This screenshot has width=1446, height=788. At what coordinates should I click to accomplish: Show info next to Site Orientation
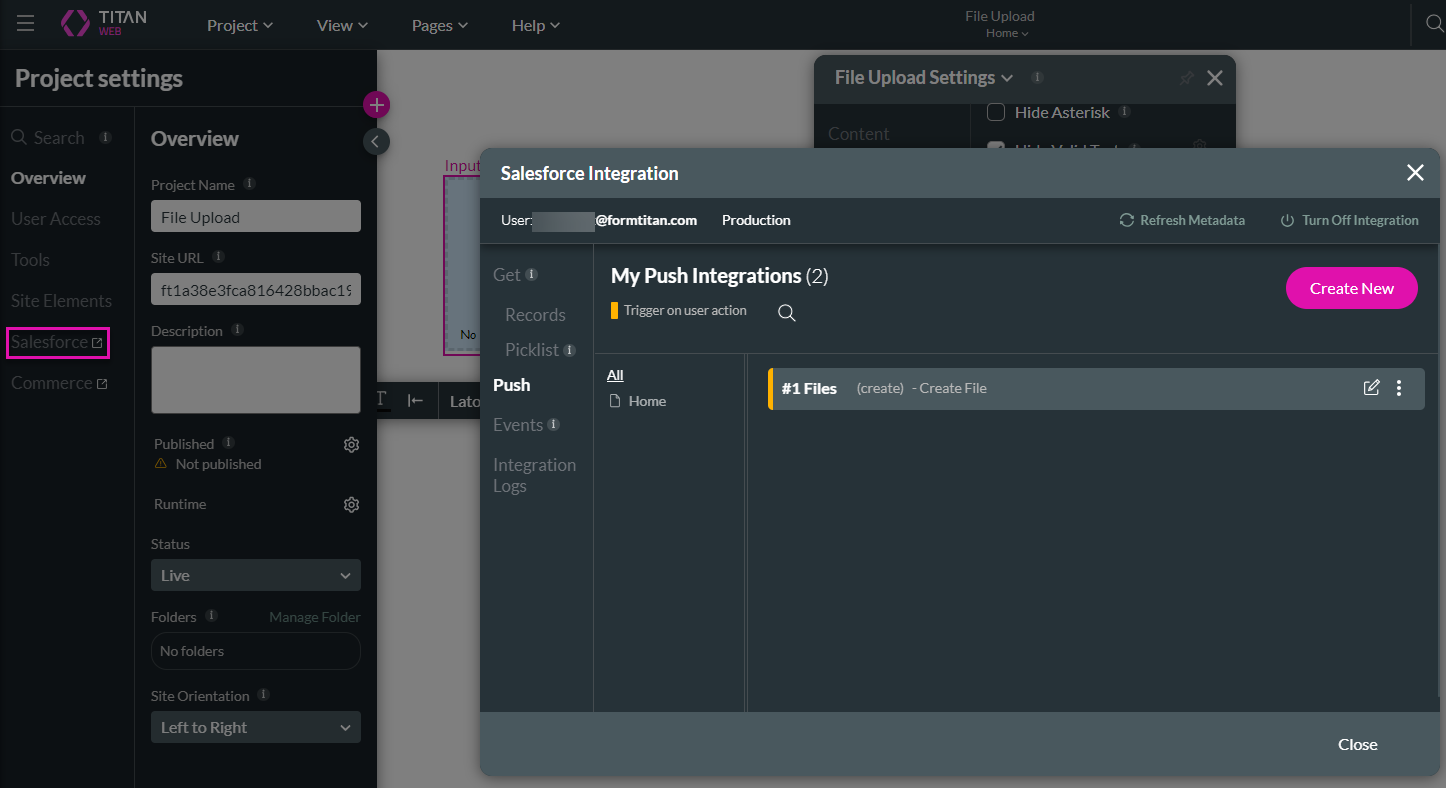[x=263, y=695]
